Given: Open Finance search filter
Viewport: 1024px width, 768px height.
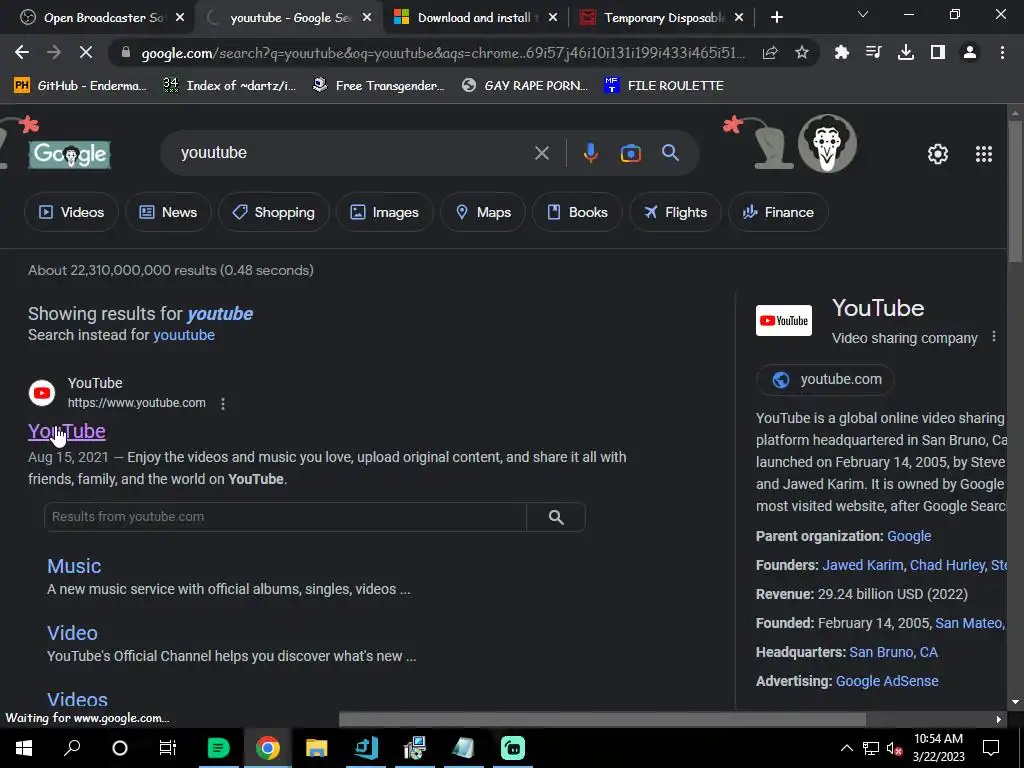Looking at the screenshot, I should 778,212.
